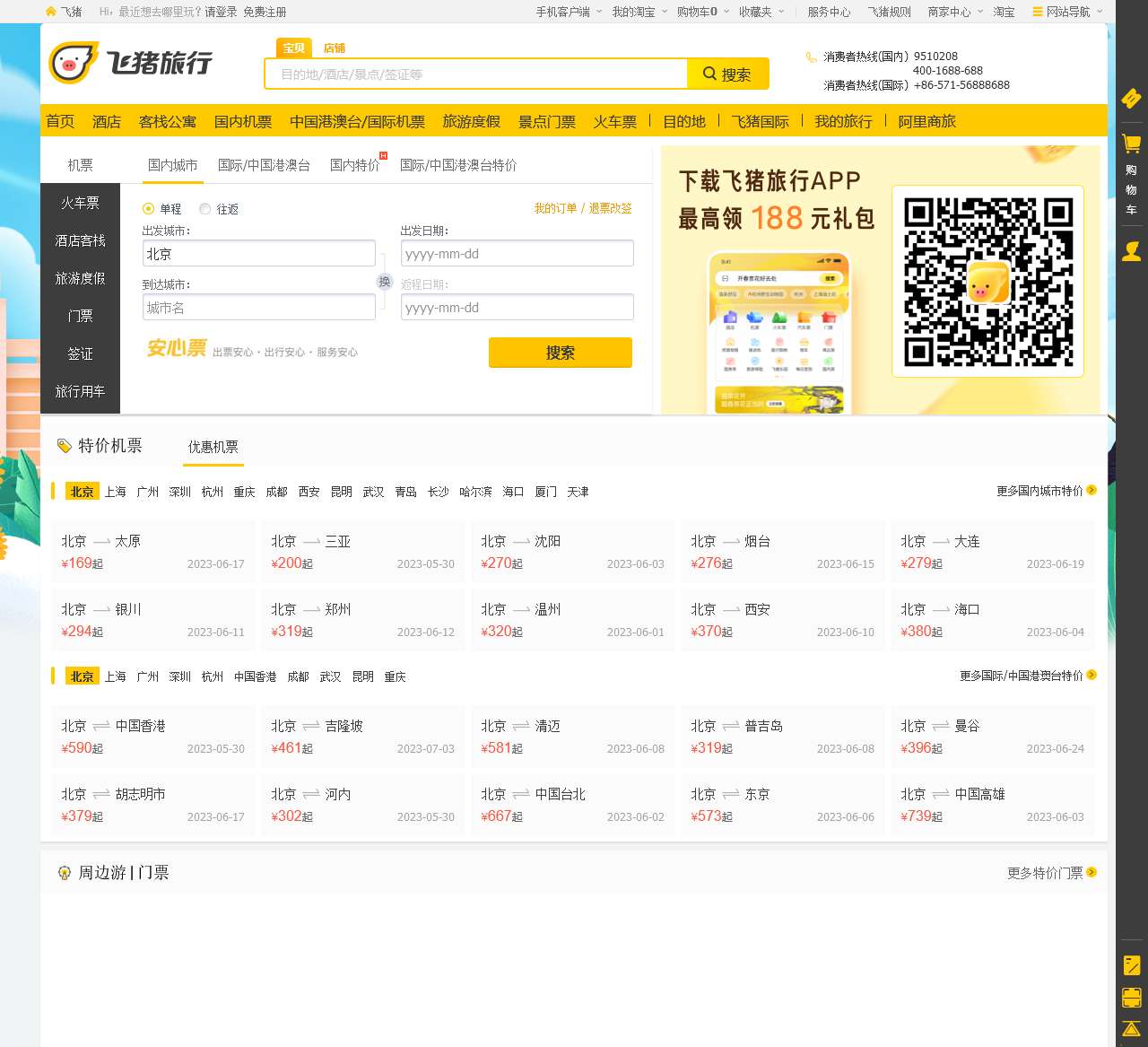The height and width of the screenshot is (1047, 1148).
Task: Select the 单程 one-way radio button
Action: pyautogui.click(x=149, y=209)
